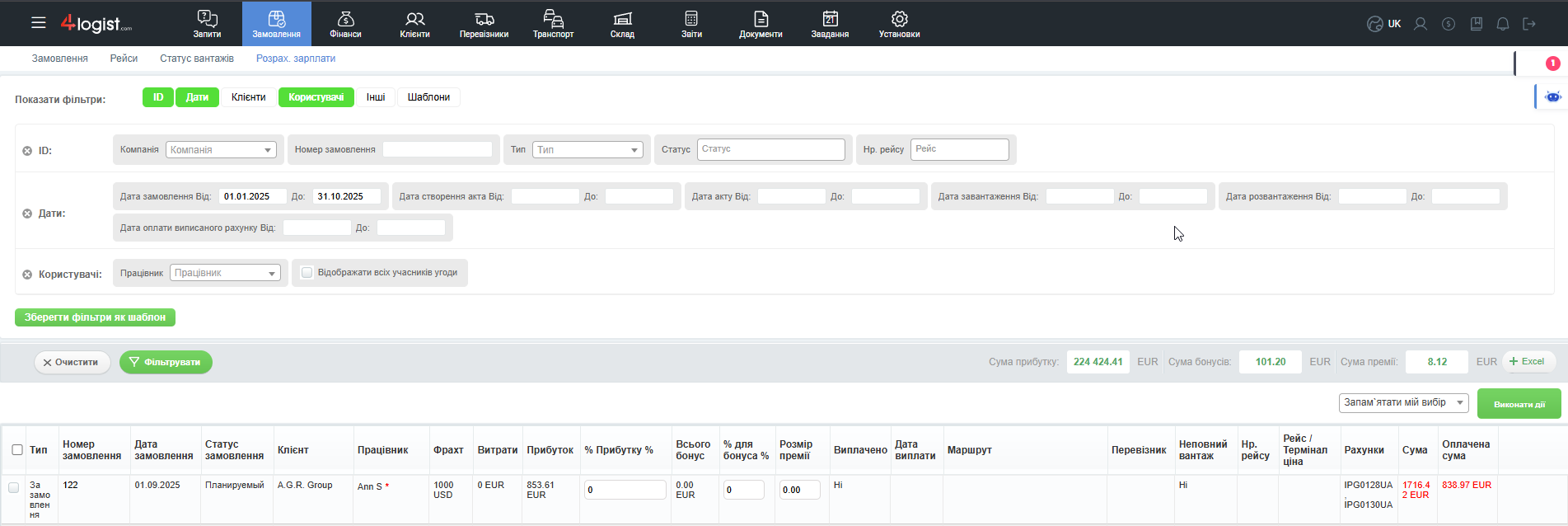Image resolution: width=1568 pixels, height=526 pixels.
Task: Expand the Компанія dropdown
Action: [221, 150]
